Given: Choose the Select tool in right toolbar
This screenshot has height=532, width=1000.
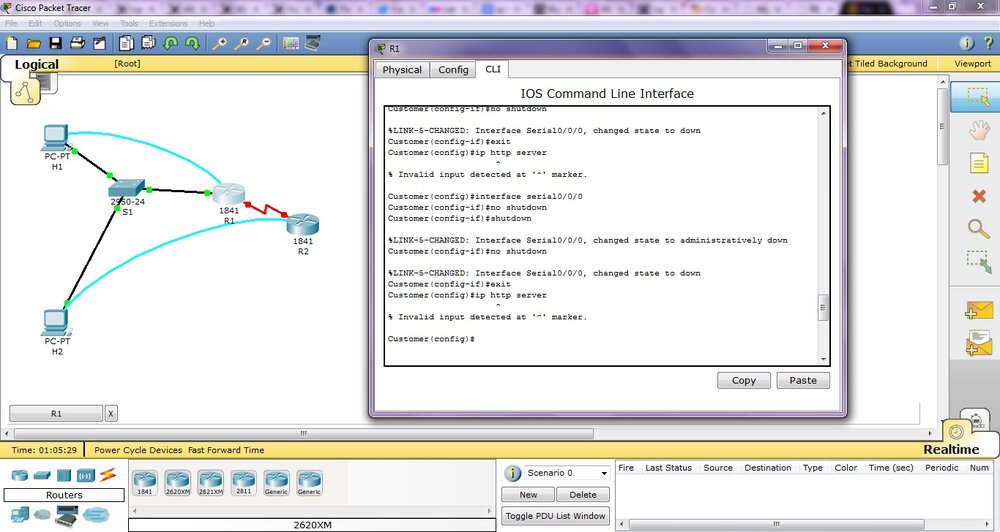Looking at the screenshot, I should (977, 97).
